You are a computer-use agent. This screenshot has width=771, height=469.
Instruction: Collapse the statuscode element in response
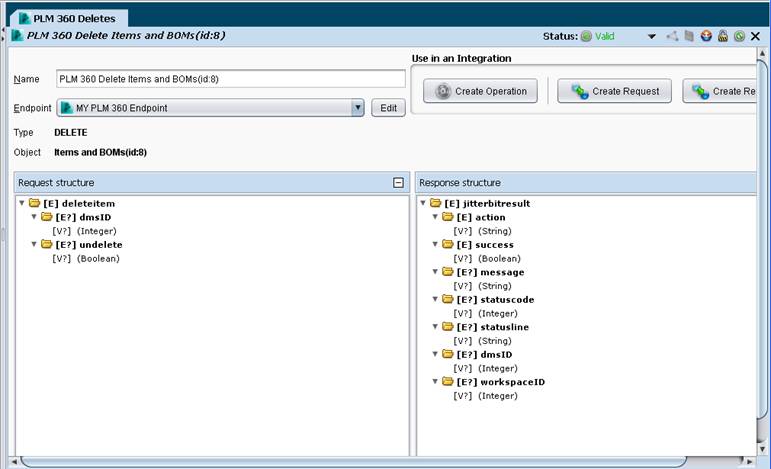[x=435, y=299]
